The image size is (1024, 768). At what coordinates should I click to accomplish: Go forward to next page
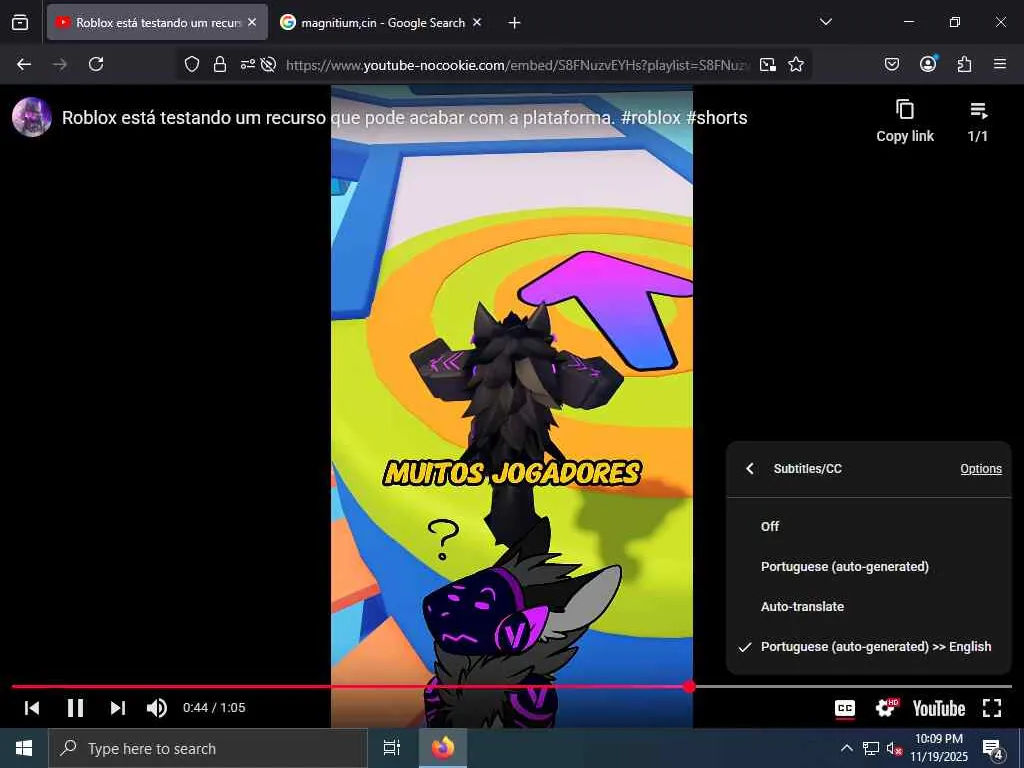[60, 64]
